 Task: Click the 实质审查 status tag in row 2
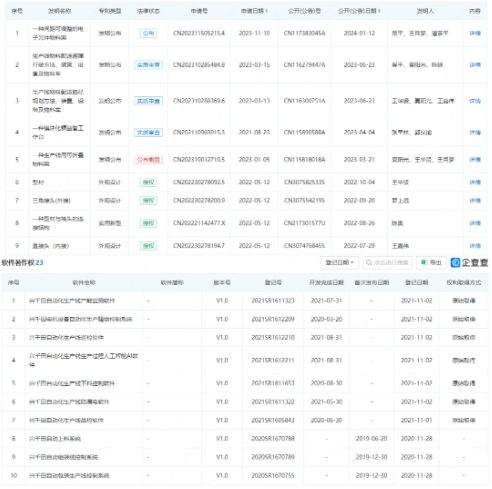pos(148,65)
